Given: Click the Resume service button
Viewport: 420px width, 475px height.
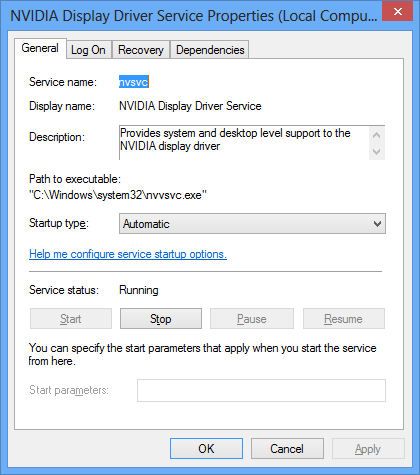Looking at the screenshot, I should pos(343,319).
